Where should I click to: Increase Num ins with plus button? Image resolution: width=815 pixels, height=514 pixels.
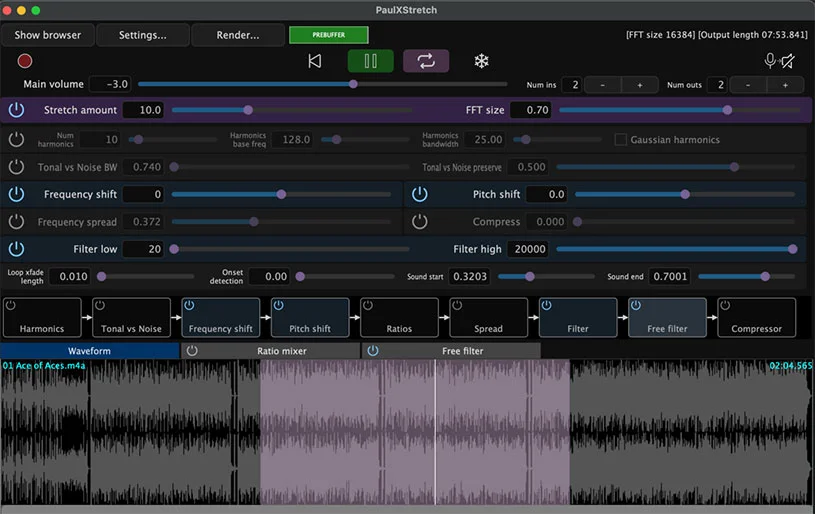tap(639, 85)
